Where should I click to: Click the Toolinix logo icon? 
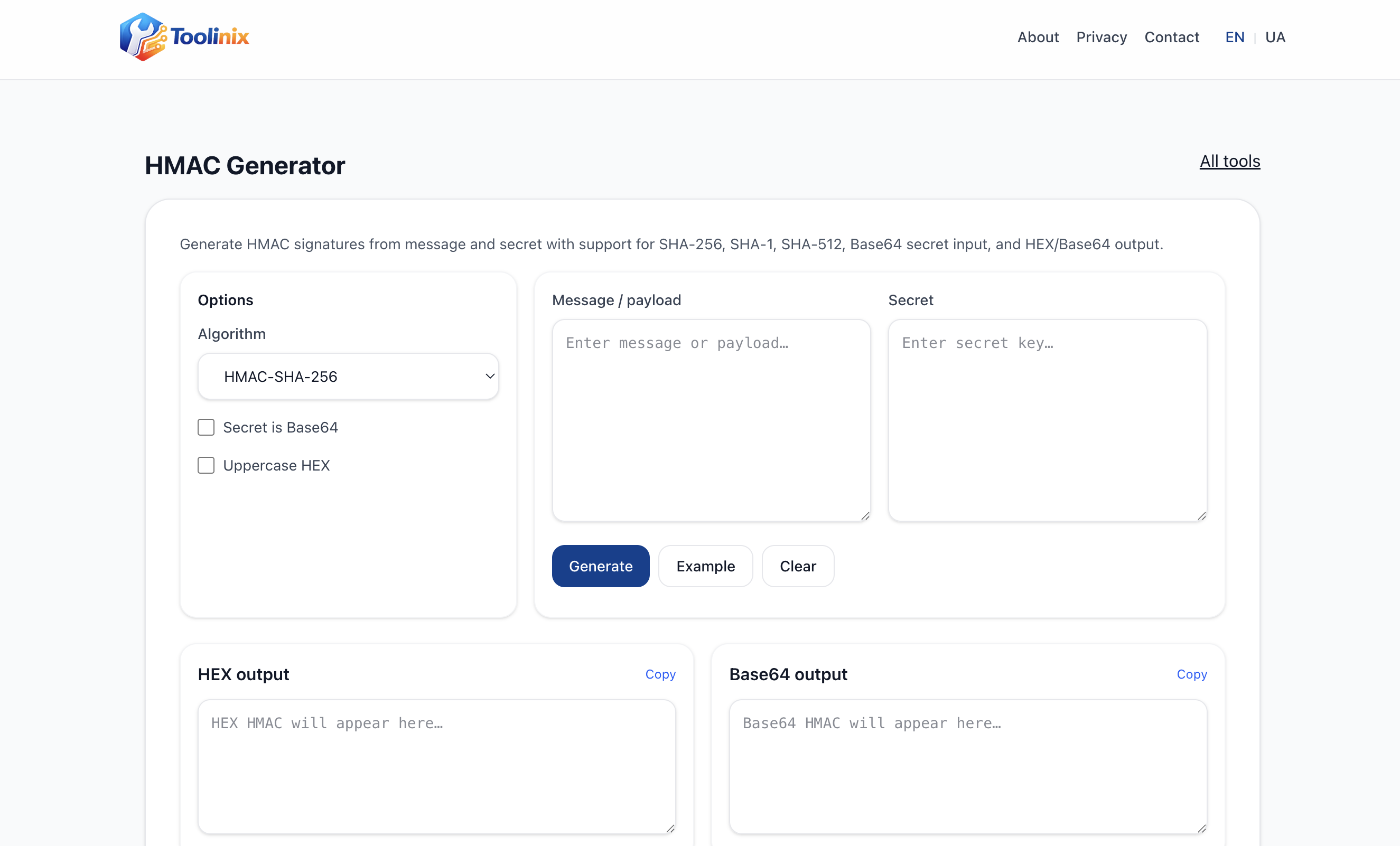[x=142, y=37]
